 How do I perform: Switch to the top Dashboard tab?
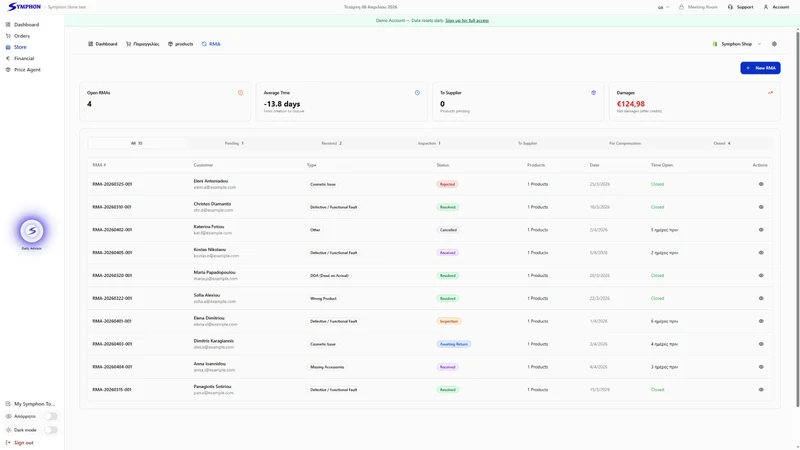click(x=103, y=44)
